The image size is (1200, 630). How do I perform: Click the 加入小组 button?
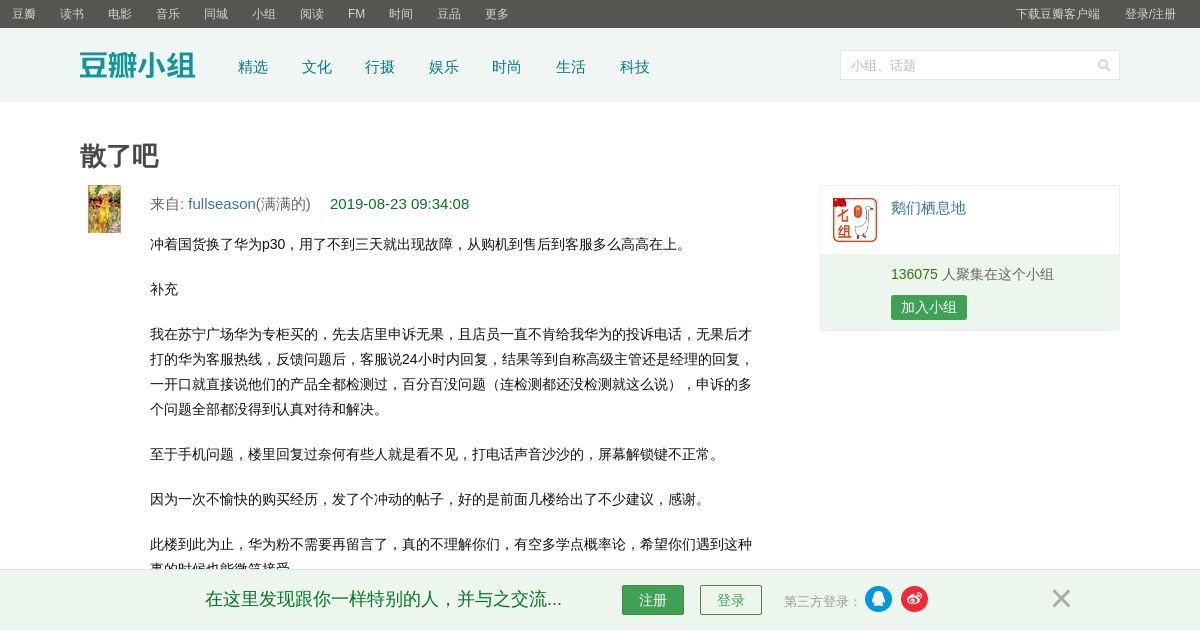coord(929,307)
